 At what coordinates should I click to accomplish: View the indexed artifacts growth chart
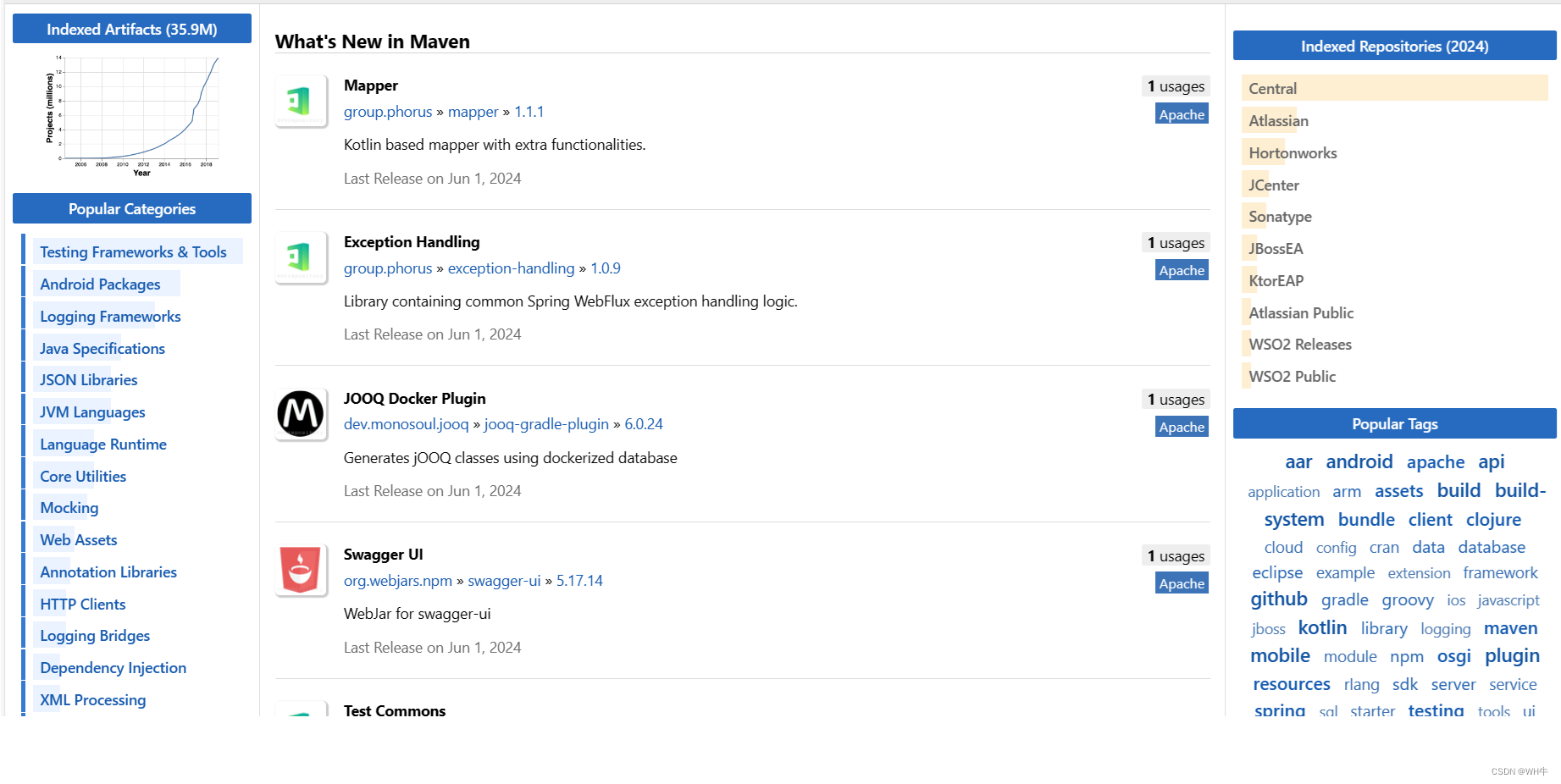[x=132, y=115]
